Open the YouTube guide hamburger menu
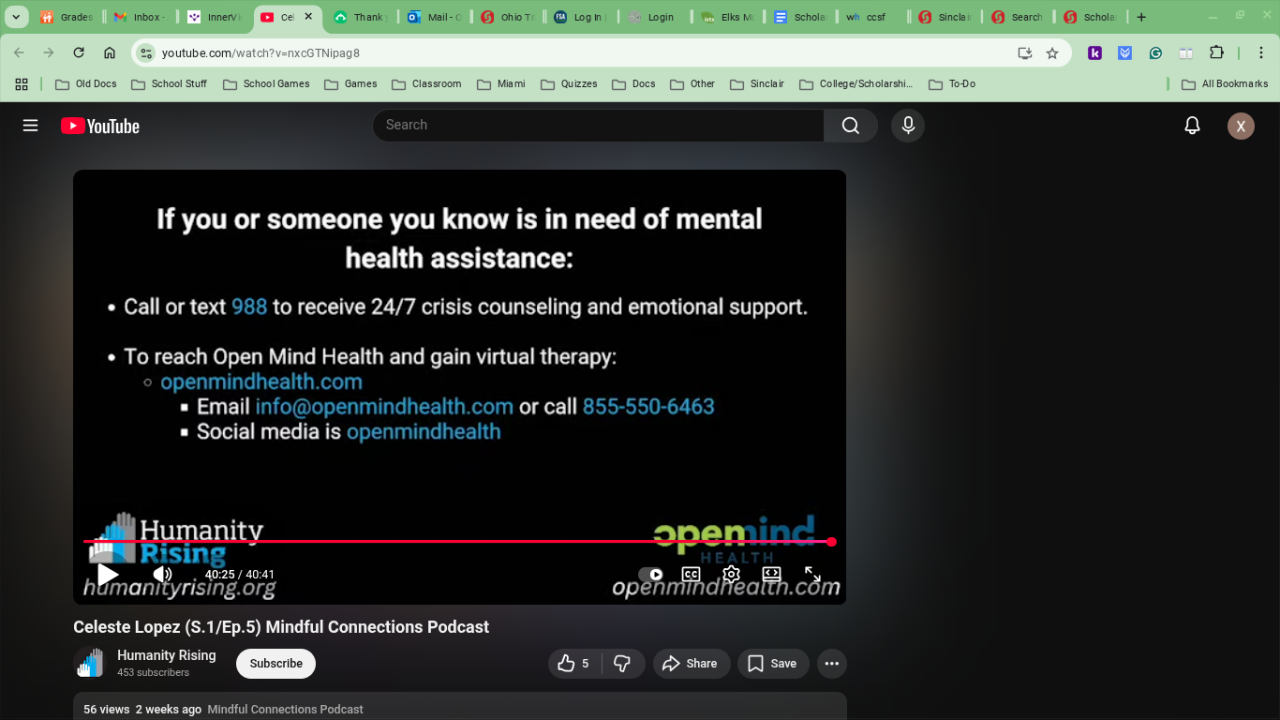The width and height of the screenshot is (1280, 720). pyautogui.click(x=30, y=126)
